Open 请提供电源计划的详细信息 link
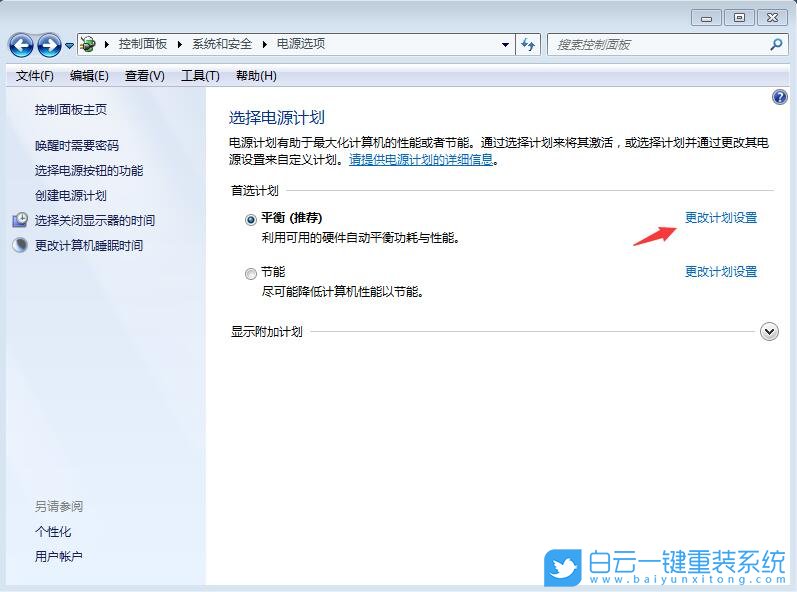 pyautogui.click(x=421, y=160)
